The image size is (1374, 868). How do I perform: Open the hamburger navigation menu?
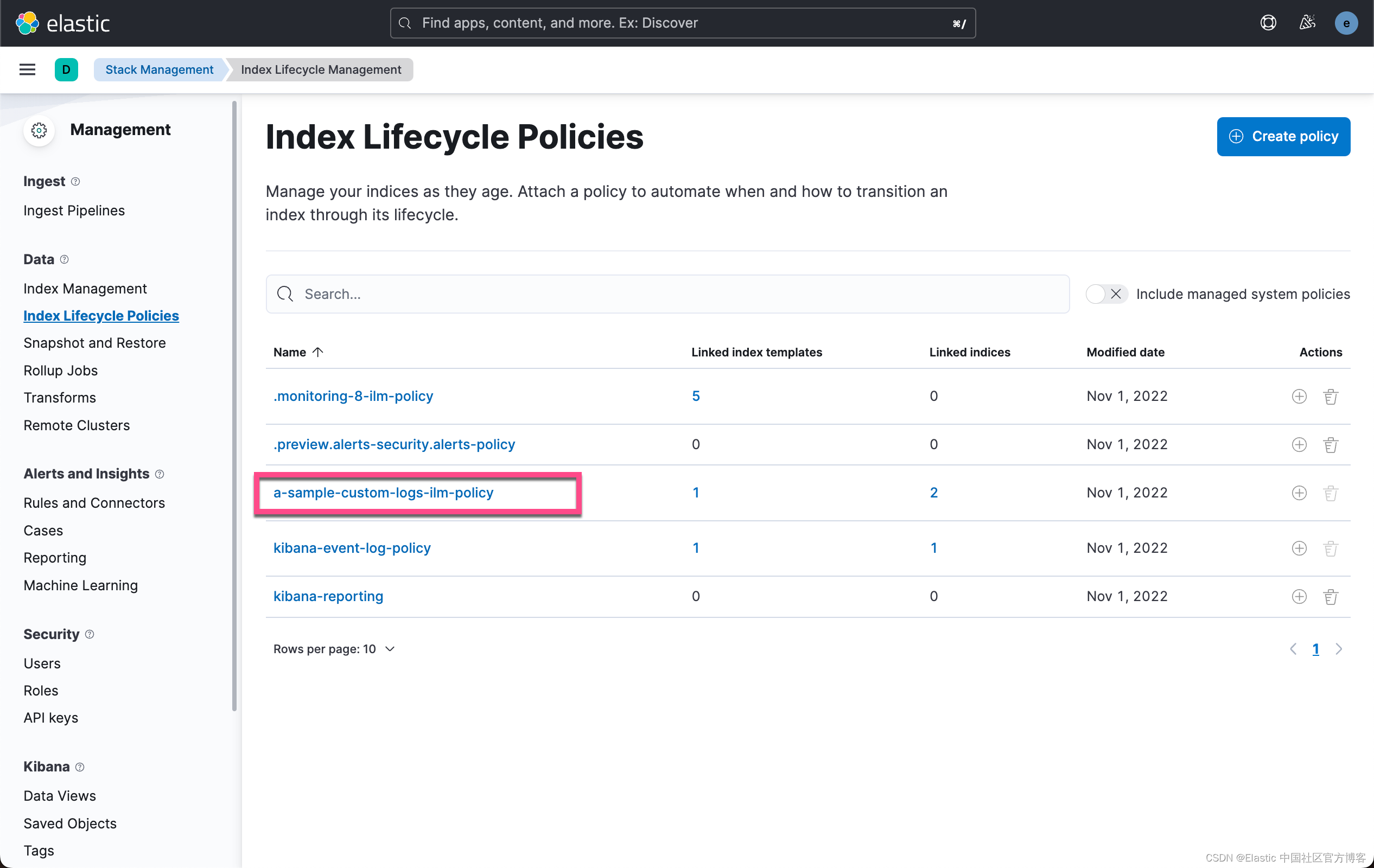pyautogui.click(x=27, y=69)
